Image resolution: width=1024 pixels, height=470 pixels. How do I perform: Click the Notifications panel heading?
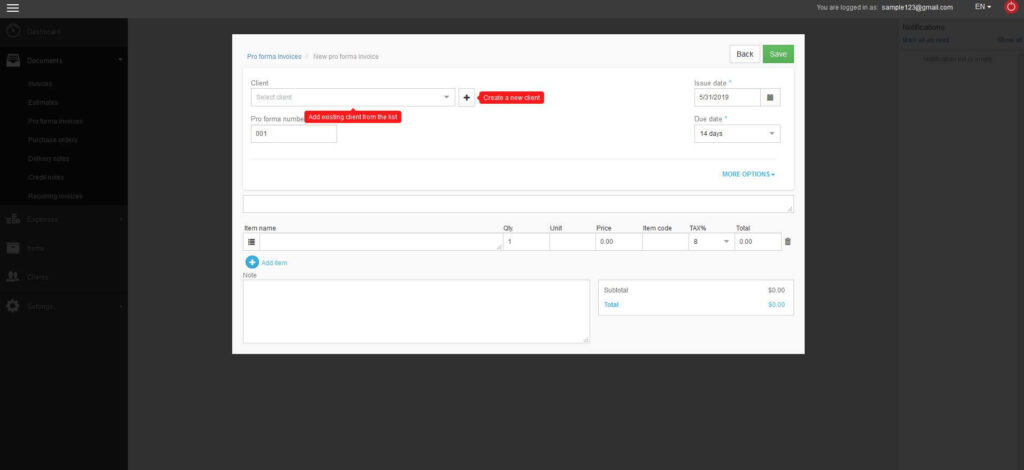pyautogui.click(x=923, y=27)
